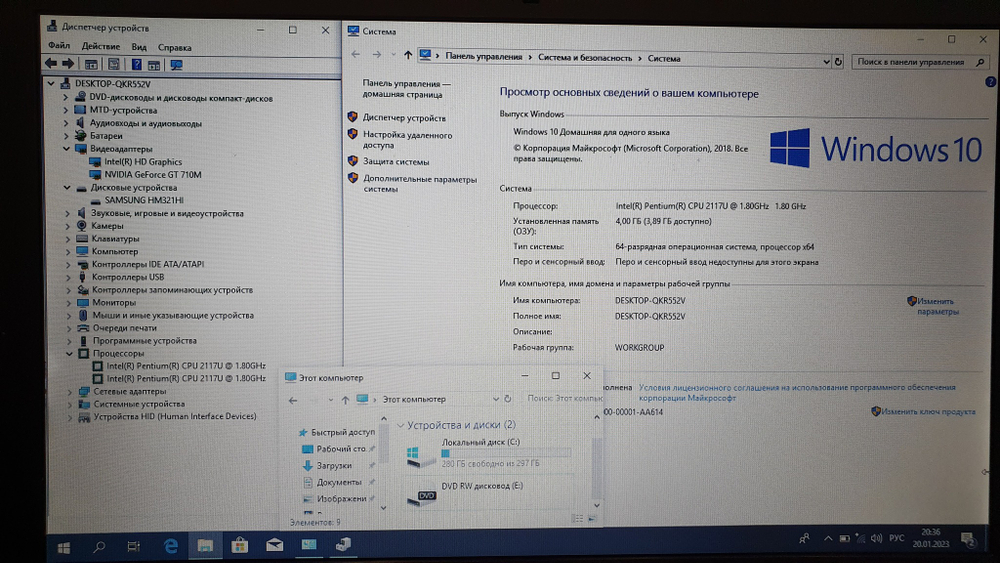This screenshot has width=1000, height=563.
Task: Expand DVD-дисководы и дисководы компакт-дисков
Action: (66, 98)
